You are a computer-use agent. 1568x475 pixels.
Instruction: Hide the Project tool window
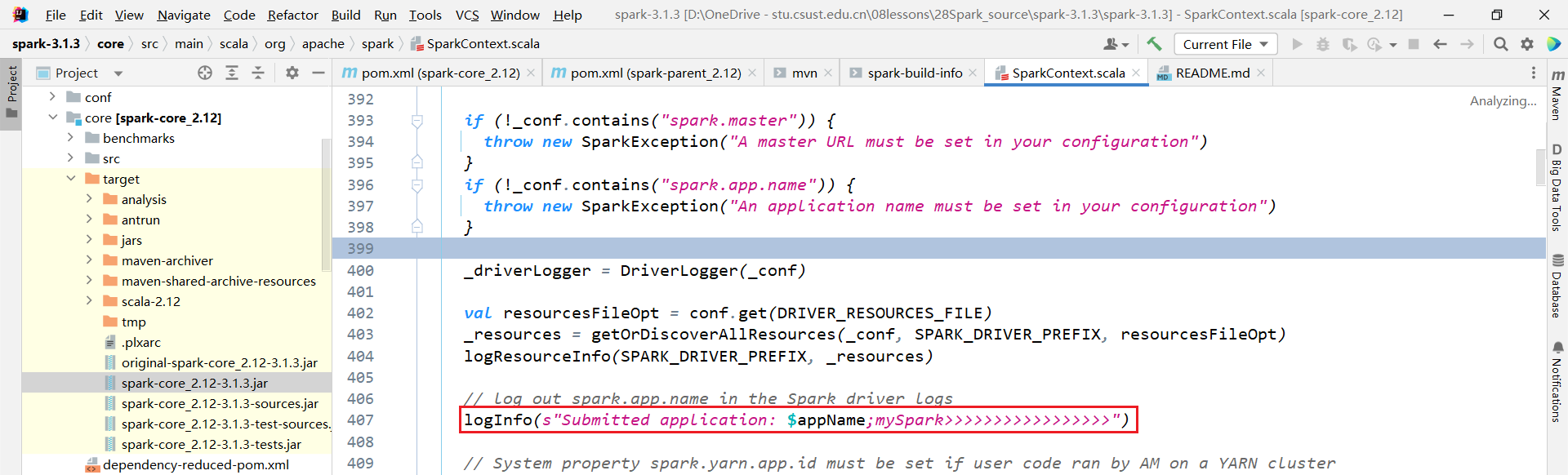[318, 73]
